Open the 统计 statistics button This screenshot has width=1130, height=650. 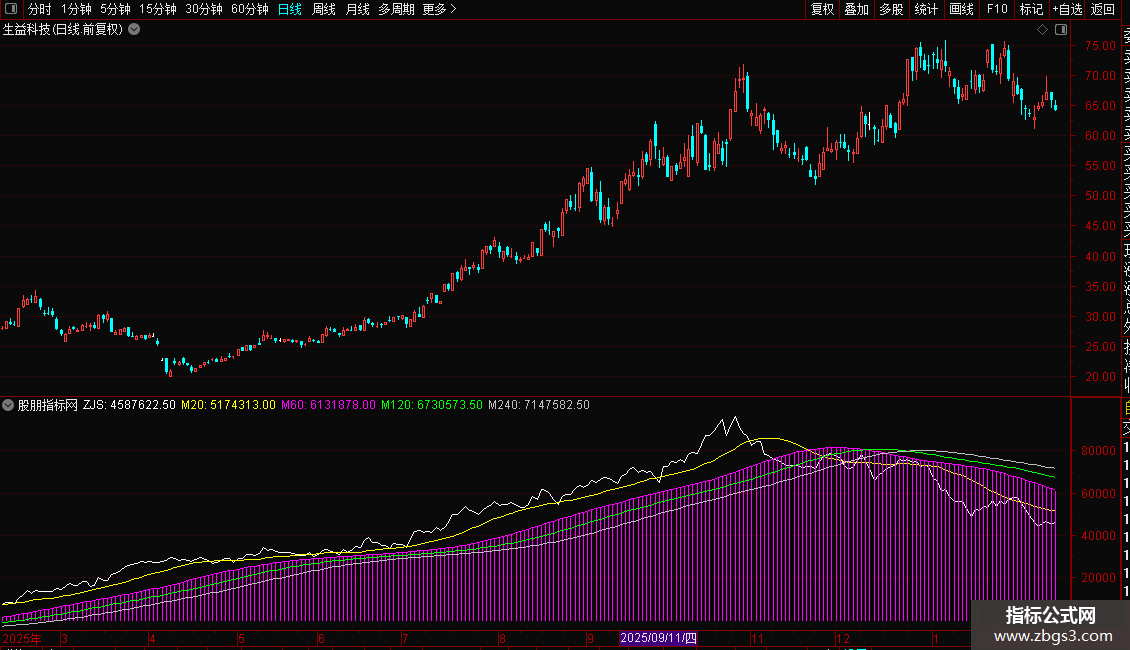click(x=926, y=9)
